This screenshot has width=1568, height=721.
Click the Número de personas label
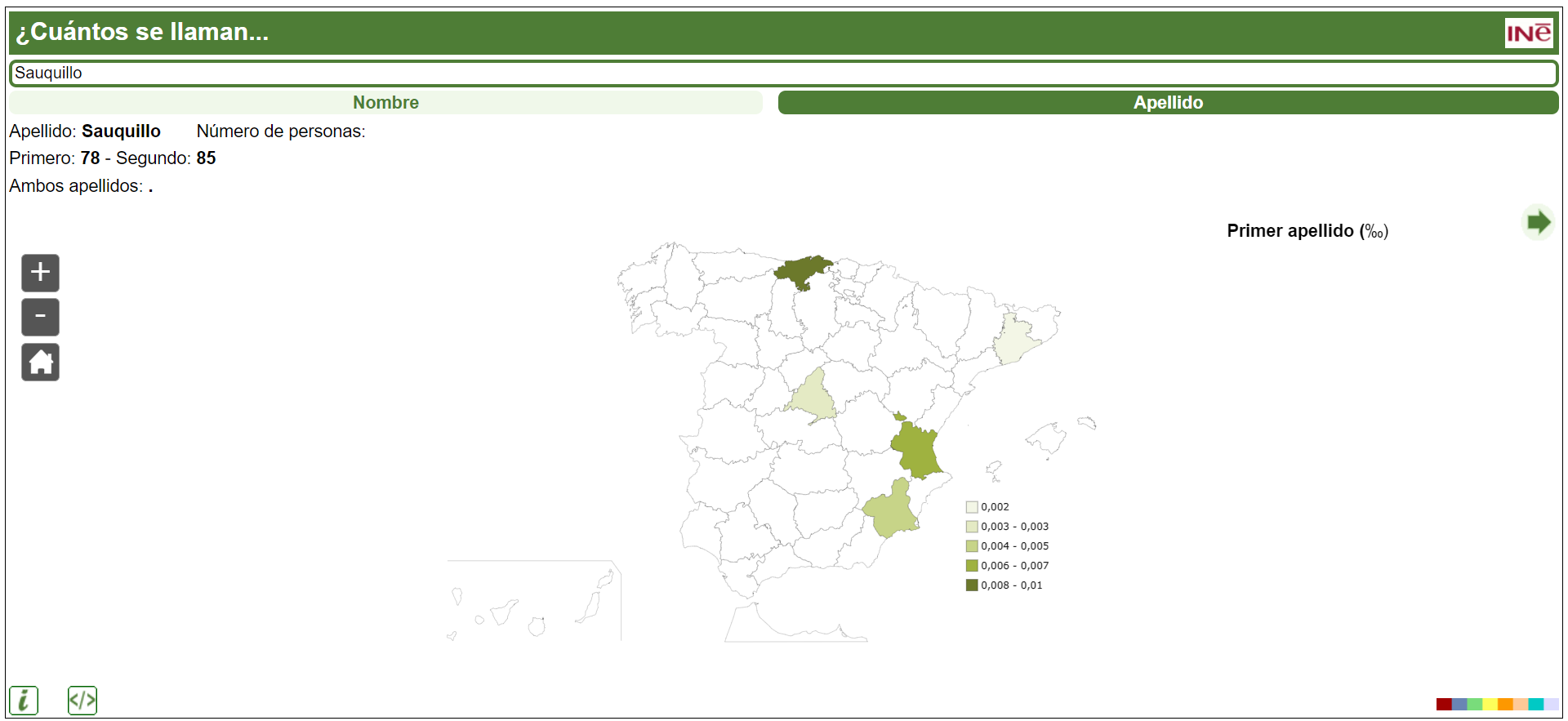pos(281,131)
